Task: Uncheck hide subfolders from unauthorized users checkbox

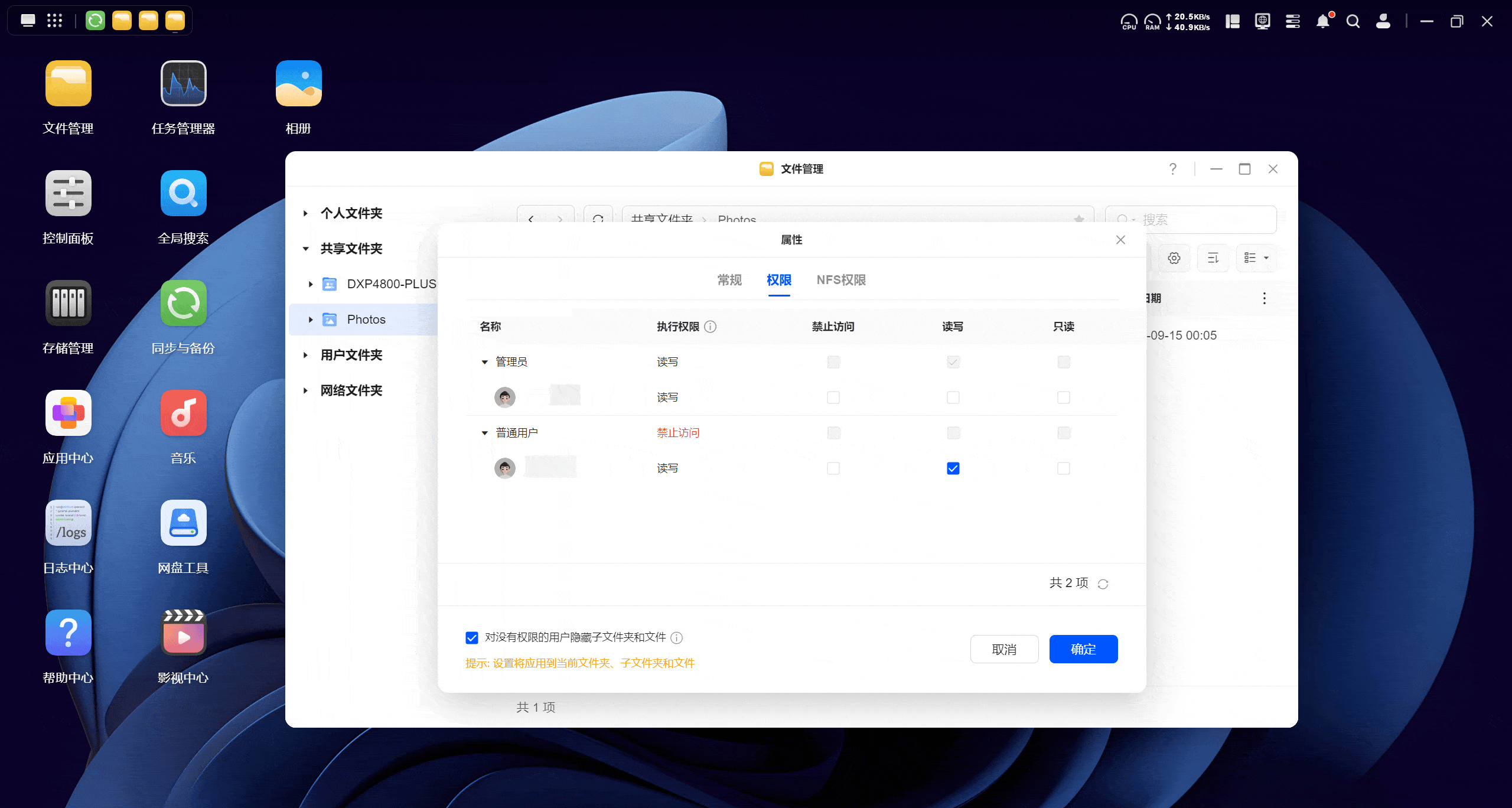Action: coord(472,638)
